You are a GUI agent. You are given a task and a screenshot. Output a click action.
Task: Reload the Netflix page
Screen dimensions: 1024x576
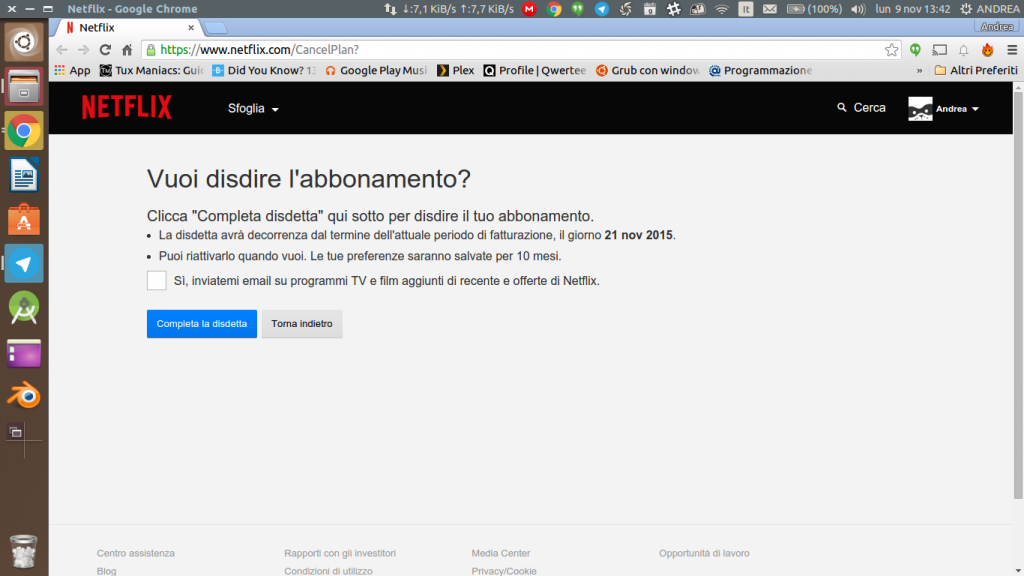(x=105, y=50)
